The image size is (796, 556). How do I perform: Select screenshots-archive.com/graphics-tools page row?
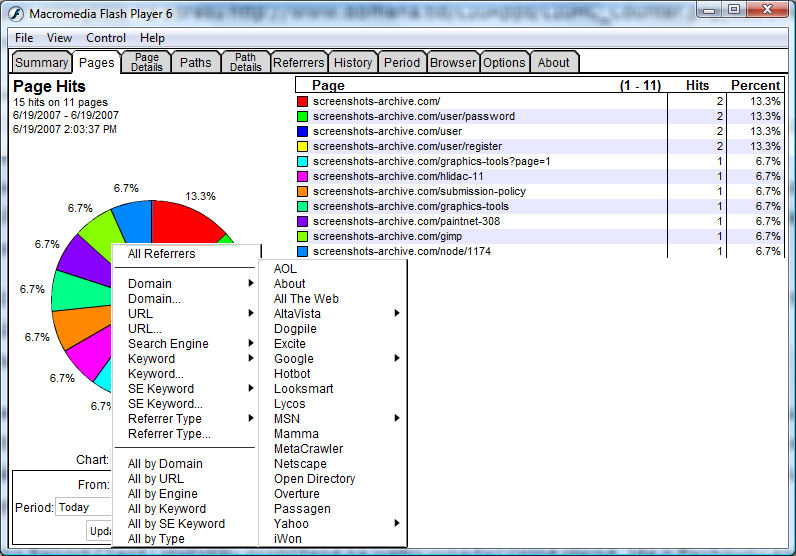[540, 206]
